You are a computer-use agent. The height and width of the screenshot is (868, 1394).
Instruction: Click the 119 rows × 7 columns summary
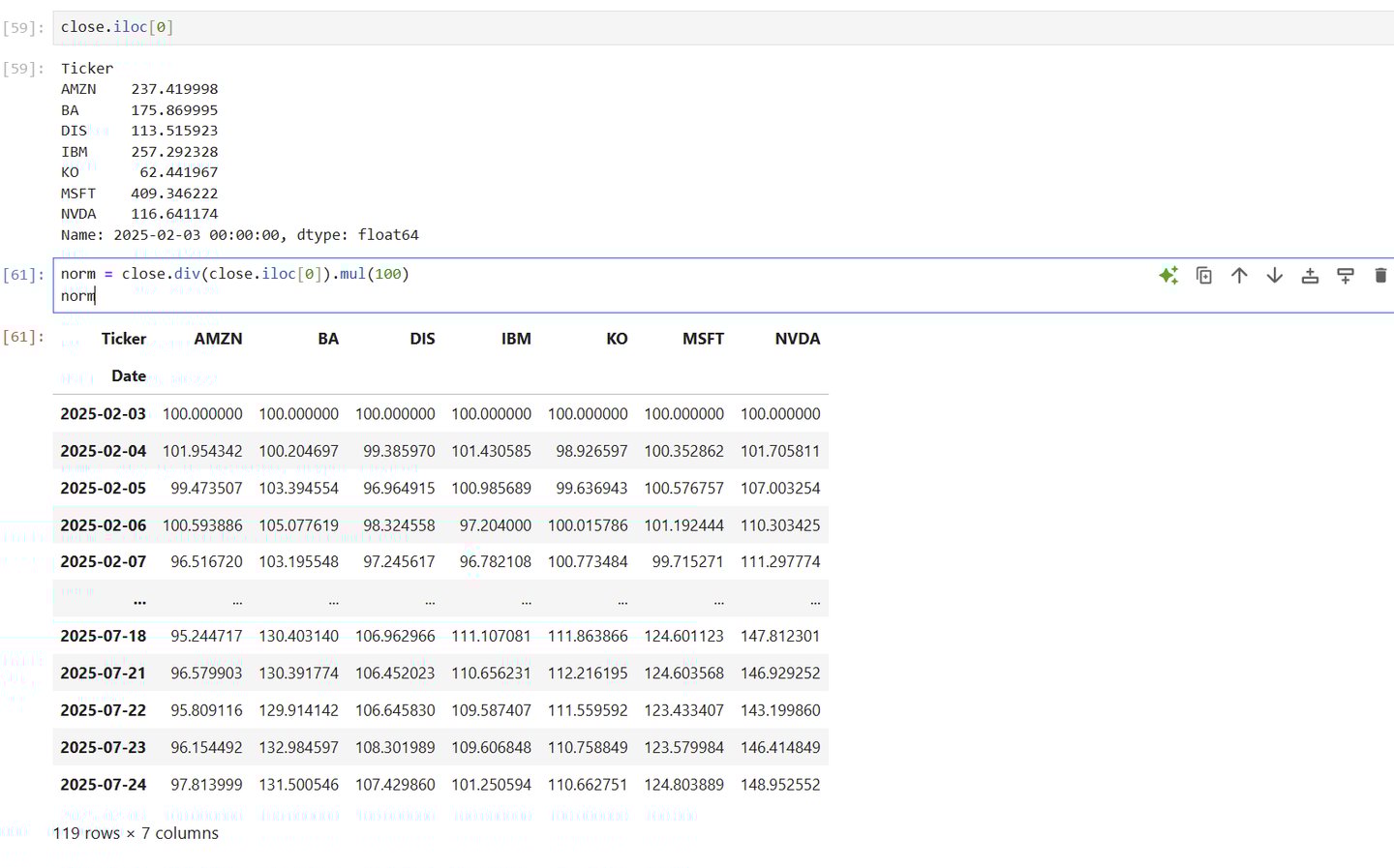coord(136,833)
